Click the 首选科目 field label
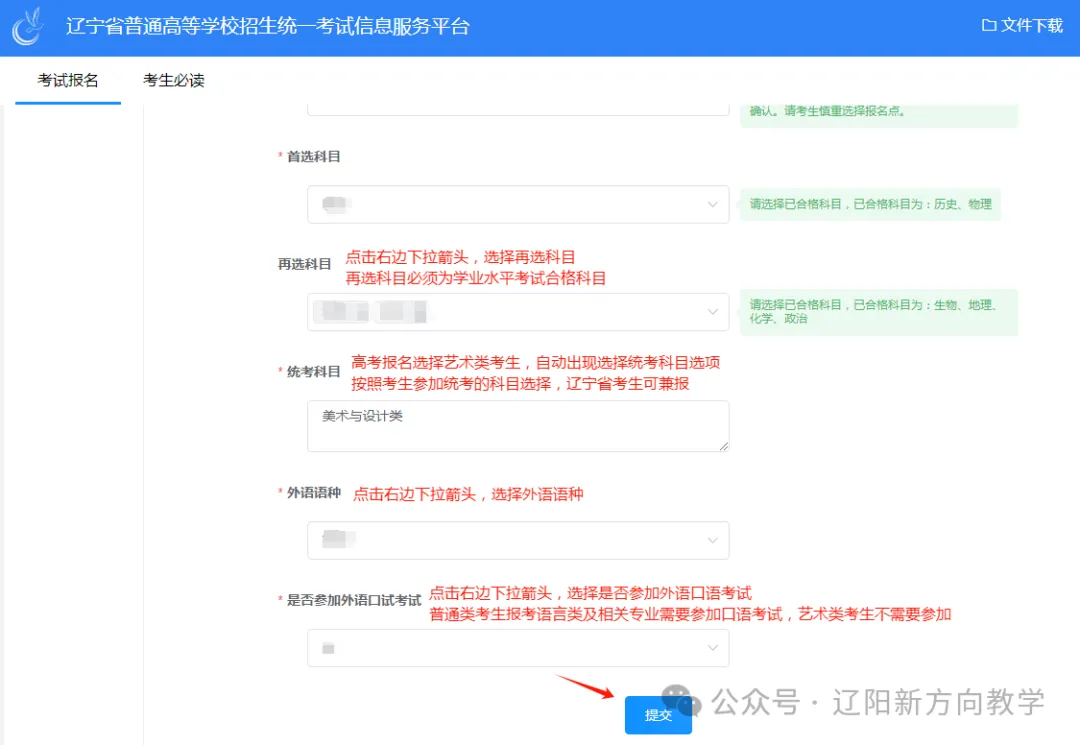The height and width of the screenshot is (745, 1080). pos(313,157)
